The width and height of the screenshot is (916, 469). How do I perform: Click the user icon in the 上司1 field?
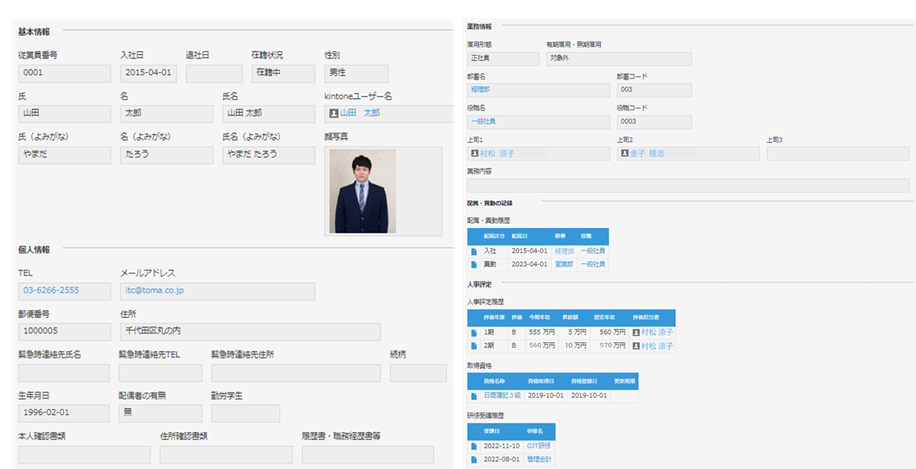click(474, 153)
